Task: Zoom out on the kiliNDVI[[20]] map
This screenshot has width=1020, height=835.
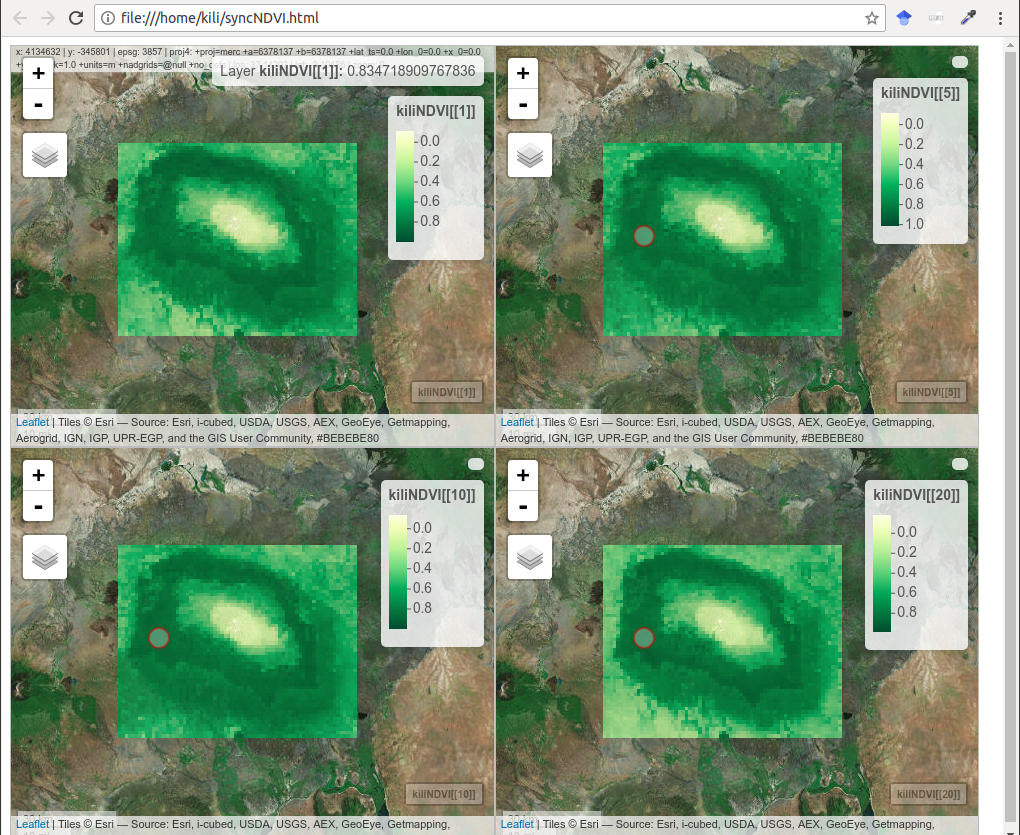Action: (523, 506)
